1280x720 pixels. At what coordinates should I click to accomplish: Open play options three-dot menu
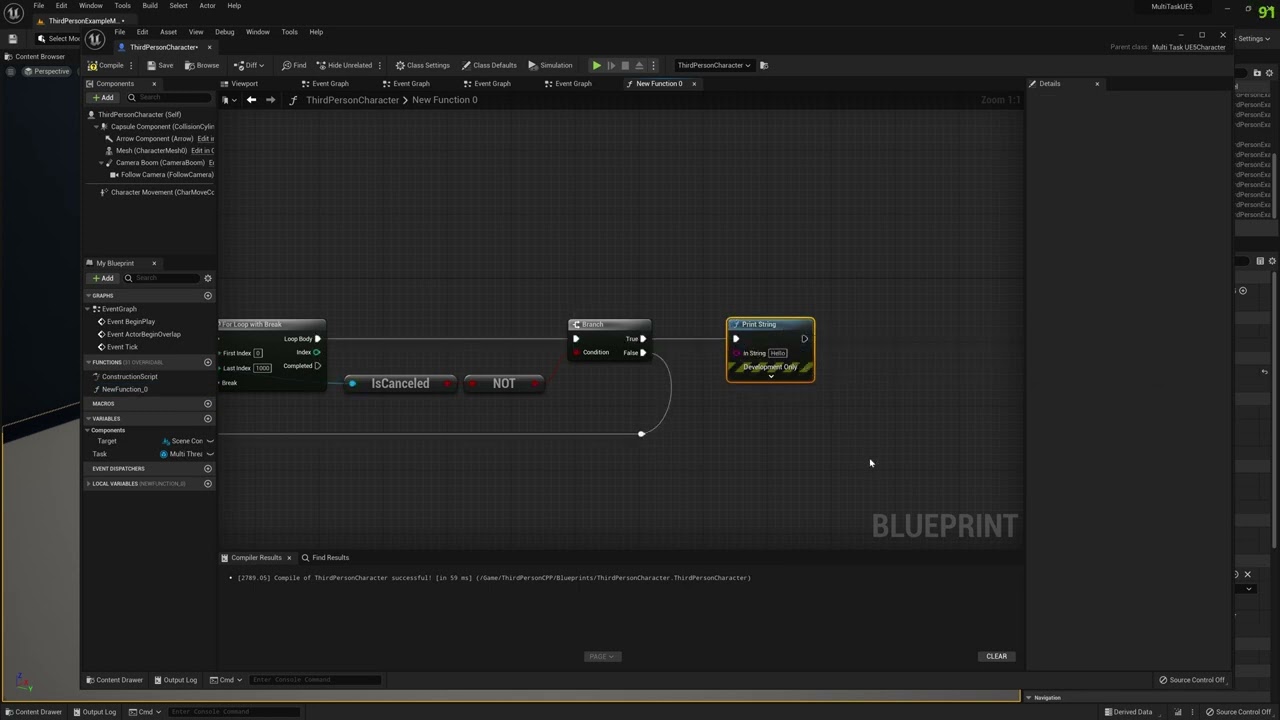point(653,65)
